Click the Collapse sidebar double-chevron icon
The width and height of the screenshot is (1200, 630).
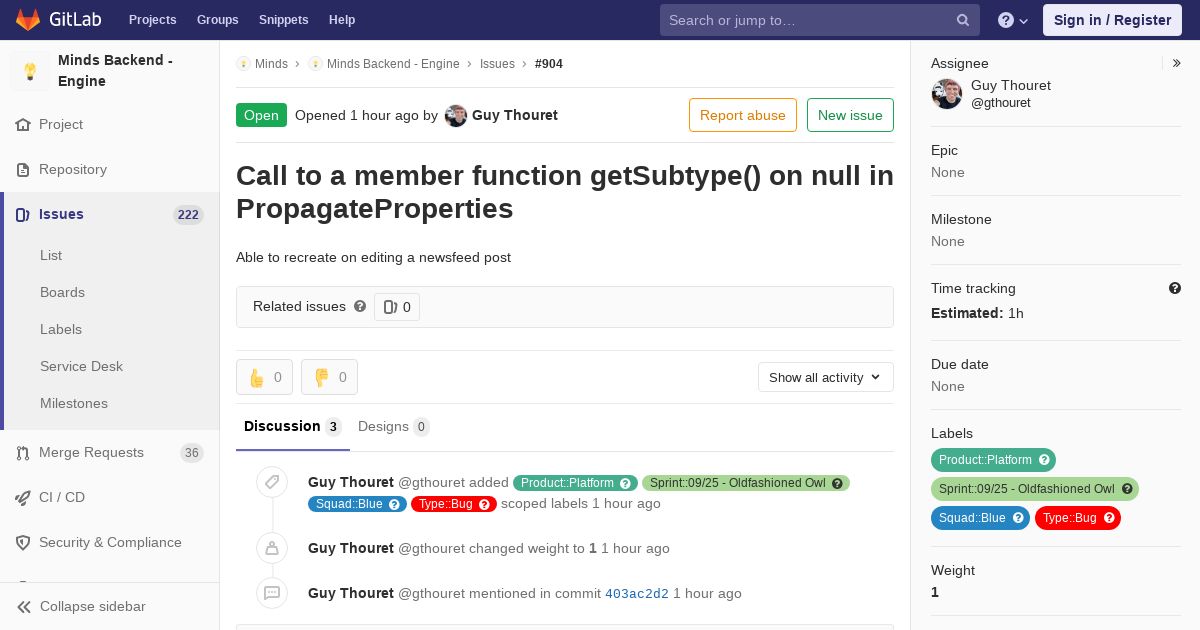click(24, 607)
